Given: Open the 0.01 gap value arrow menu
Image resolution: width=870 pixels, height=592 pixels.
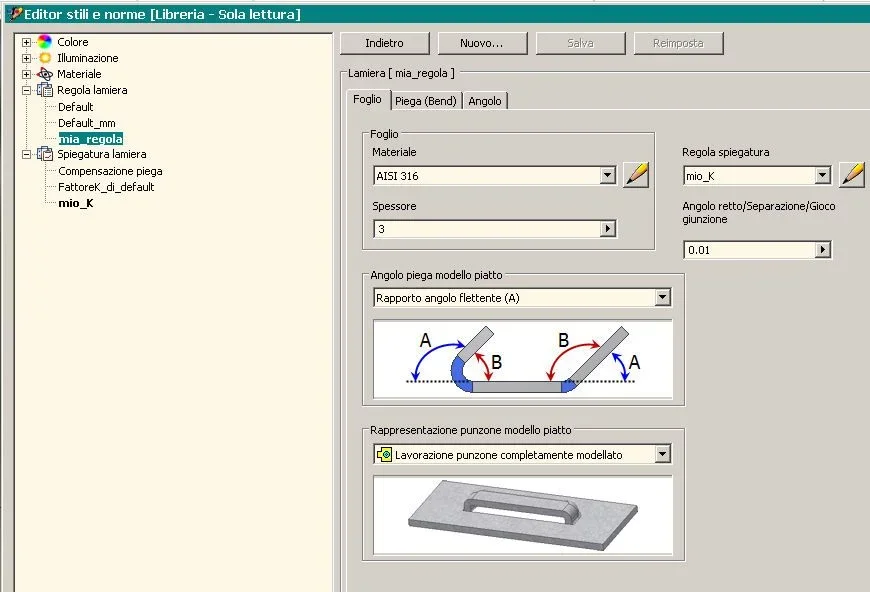Looking at the screenshot, I should (822, 250).
